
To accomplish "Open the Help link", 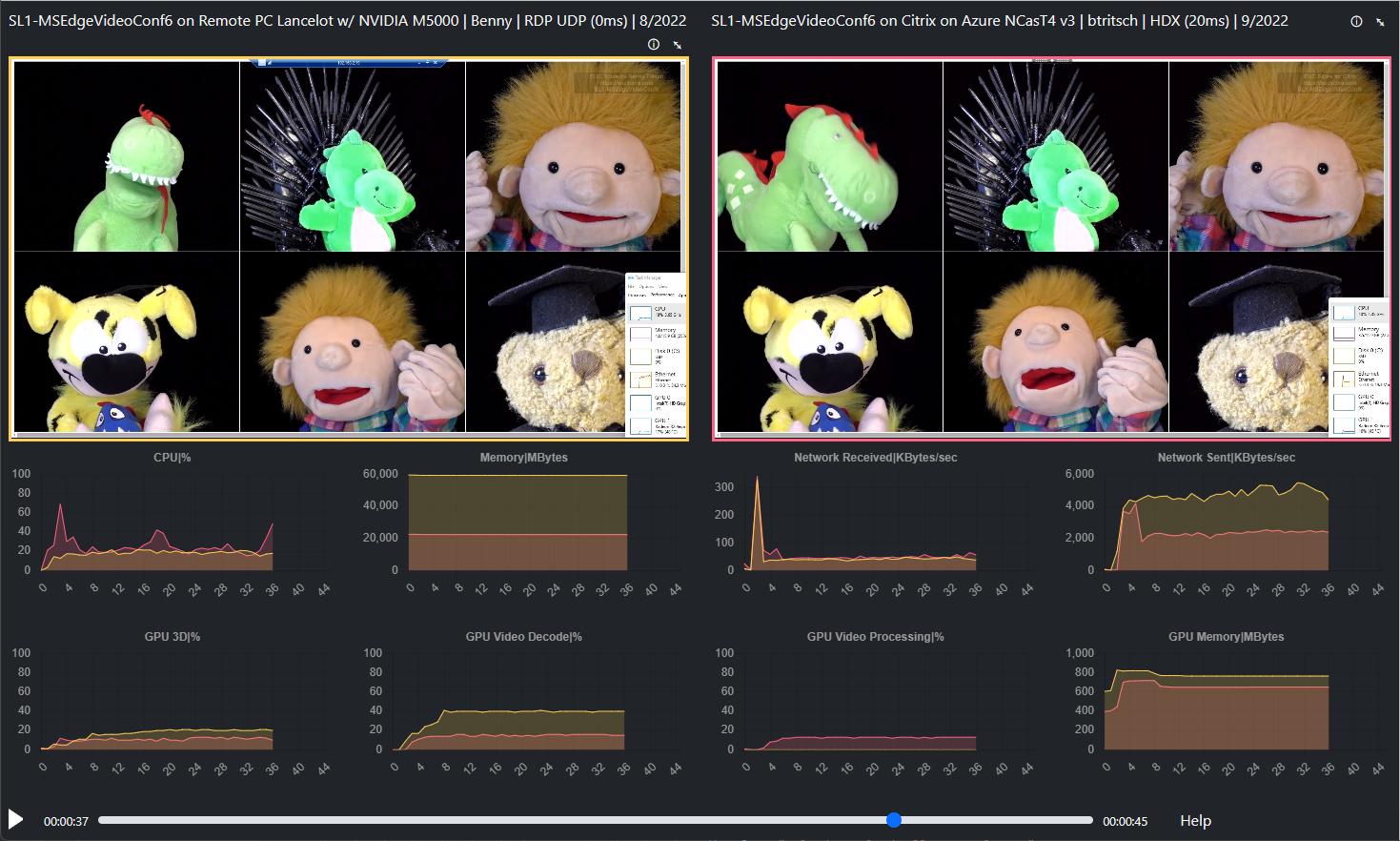I will point(1195,821).
